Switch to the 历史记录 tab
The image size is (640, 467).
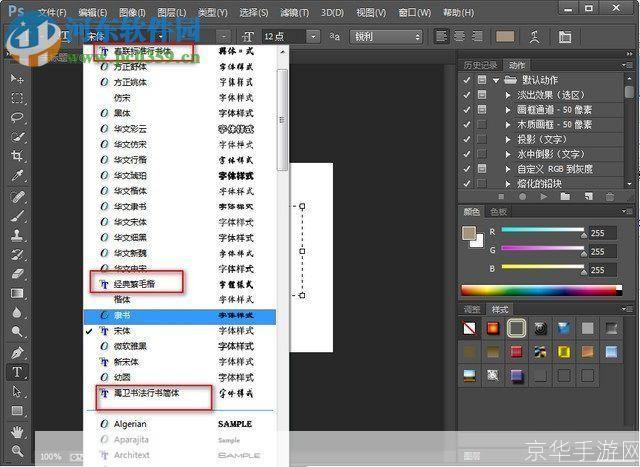click(x=480, y=65)
